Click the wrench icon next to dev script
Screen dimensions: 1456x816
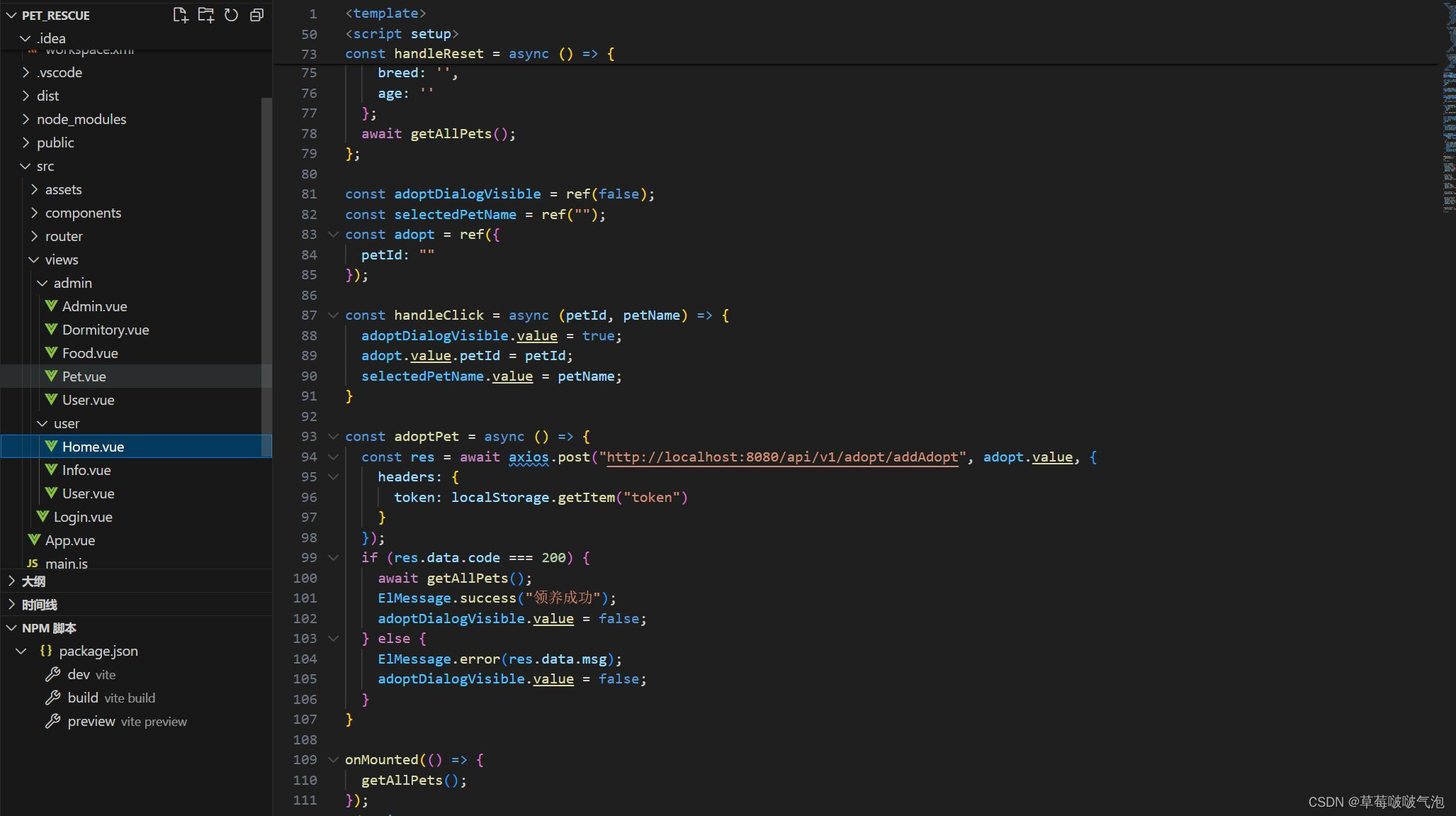52,674
